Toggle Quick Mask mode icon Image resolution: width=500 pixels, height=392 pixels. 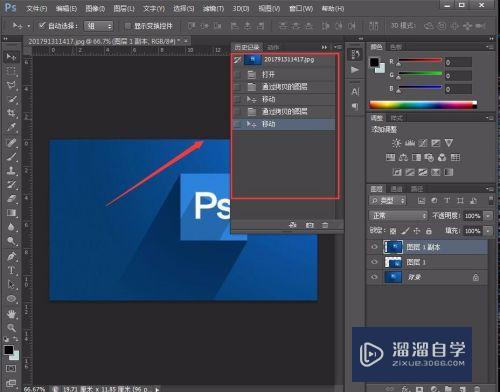11,369
